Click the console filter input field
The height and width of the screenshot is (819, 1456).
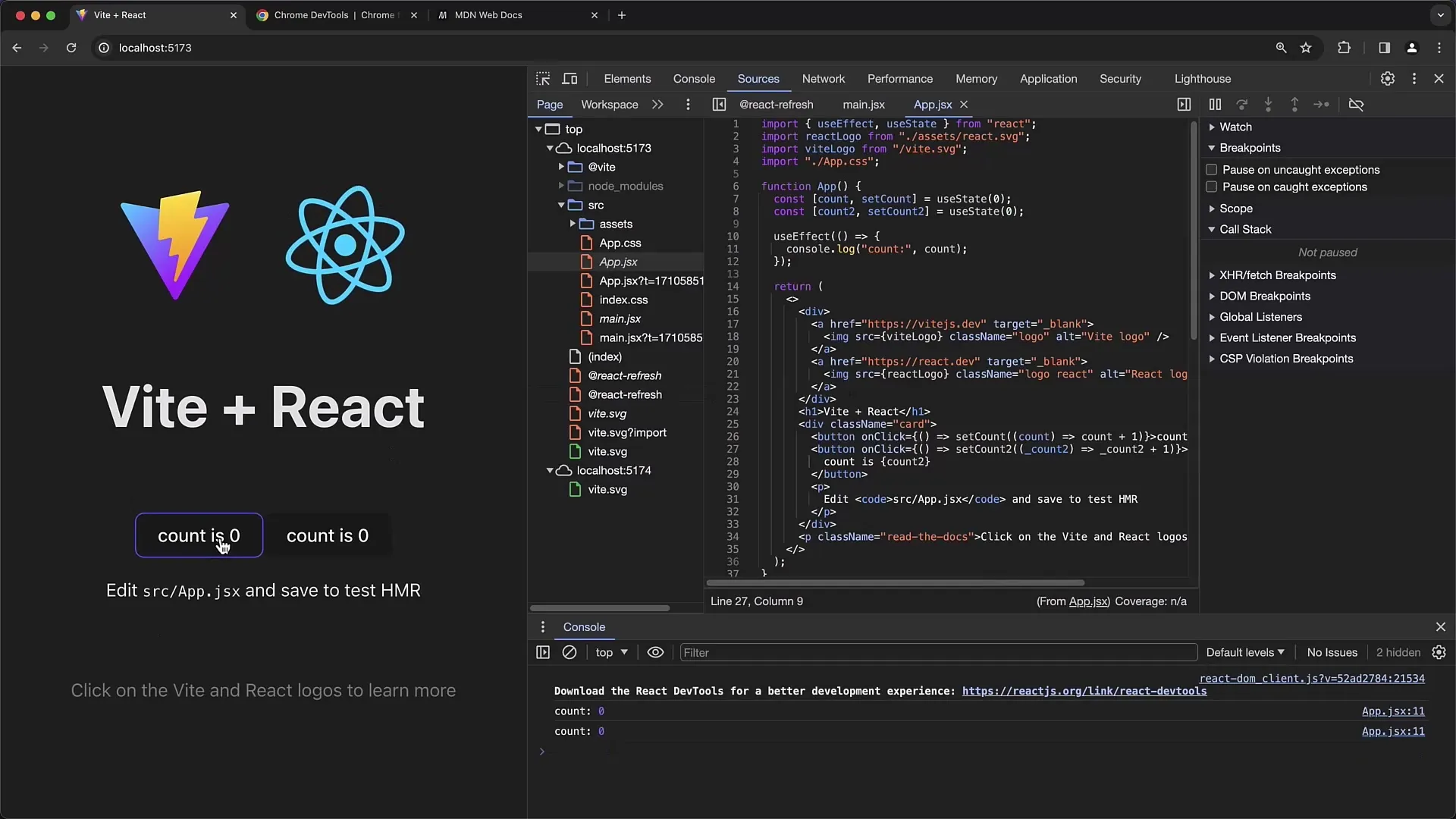click(937, 652)
